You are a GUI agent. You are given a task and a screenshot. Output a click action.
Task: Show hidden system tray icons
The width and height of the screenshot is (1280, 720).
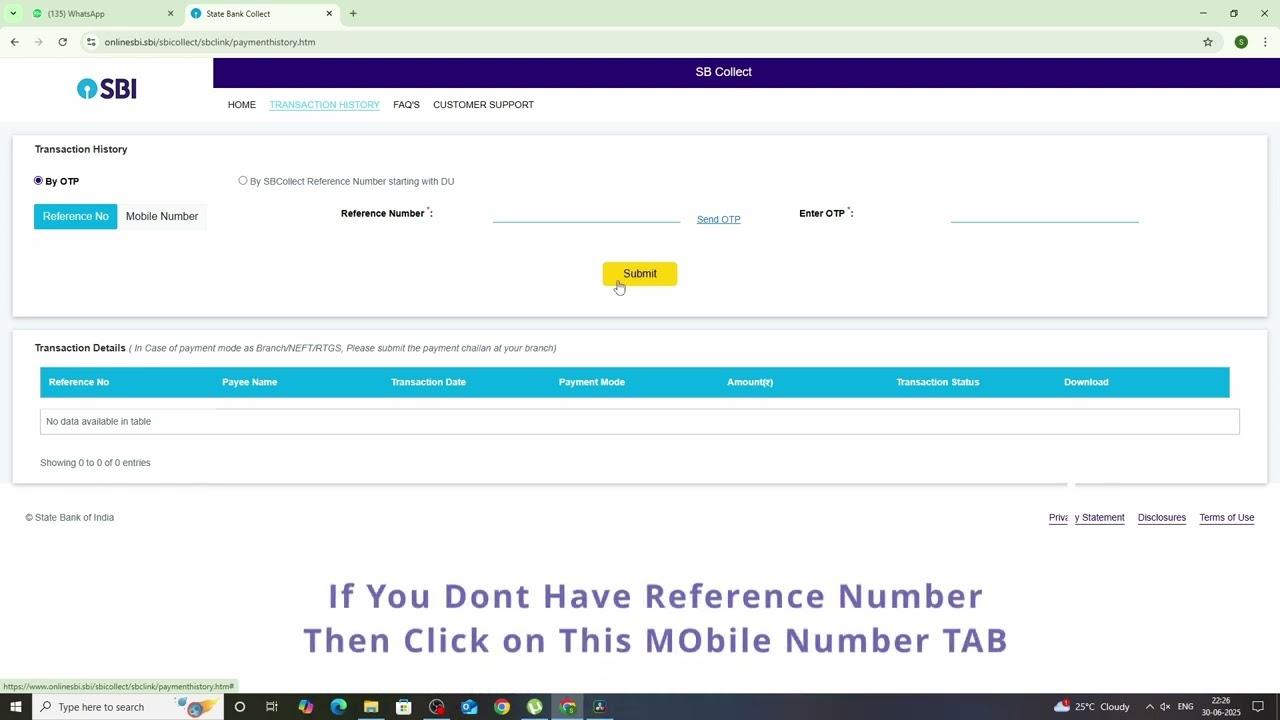click(x=1149, y=707)
